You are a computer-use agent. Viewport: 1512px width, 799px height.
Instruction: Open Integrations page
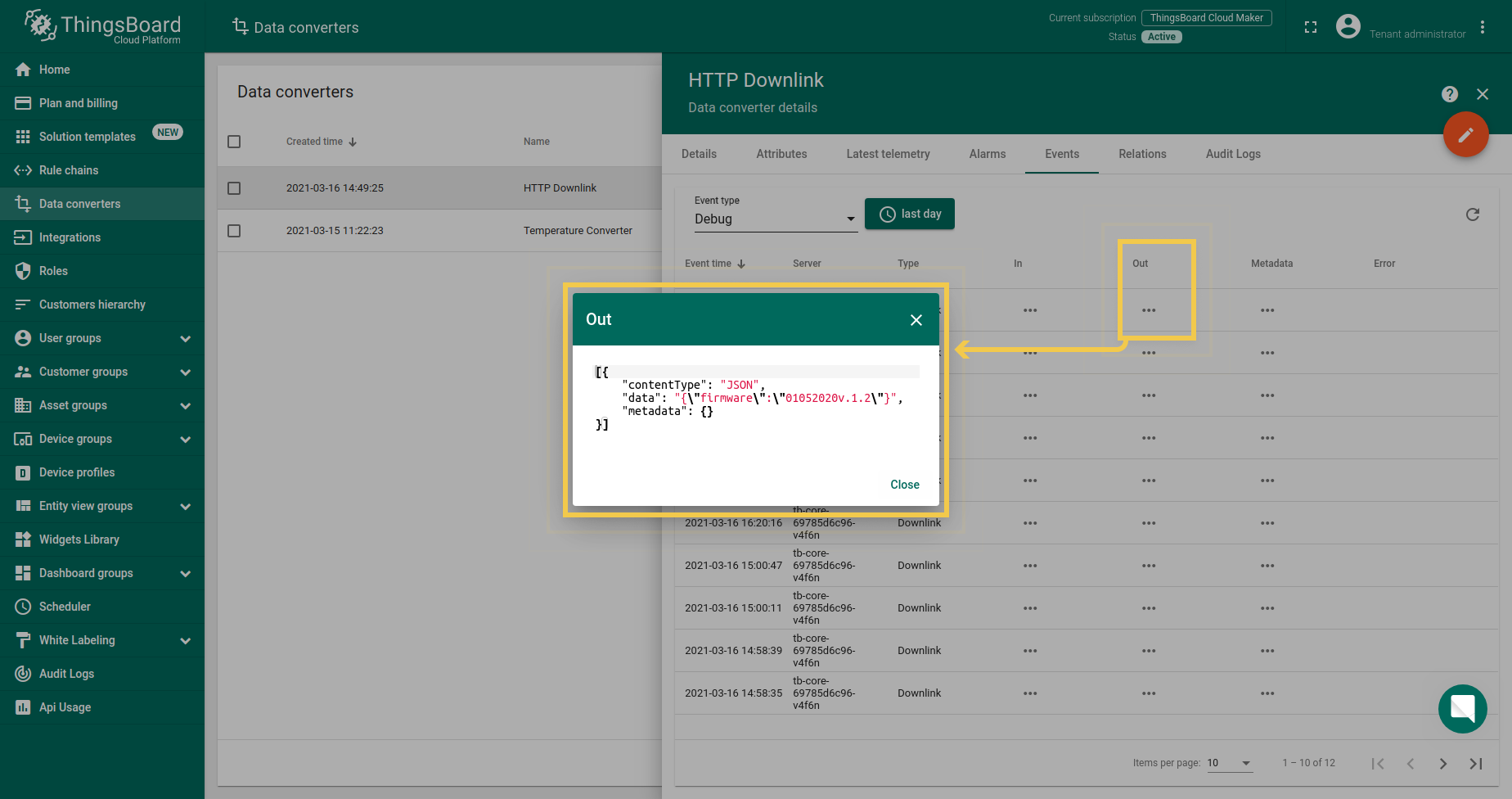(x=101, y=237)
